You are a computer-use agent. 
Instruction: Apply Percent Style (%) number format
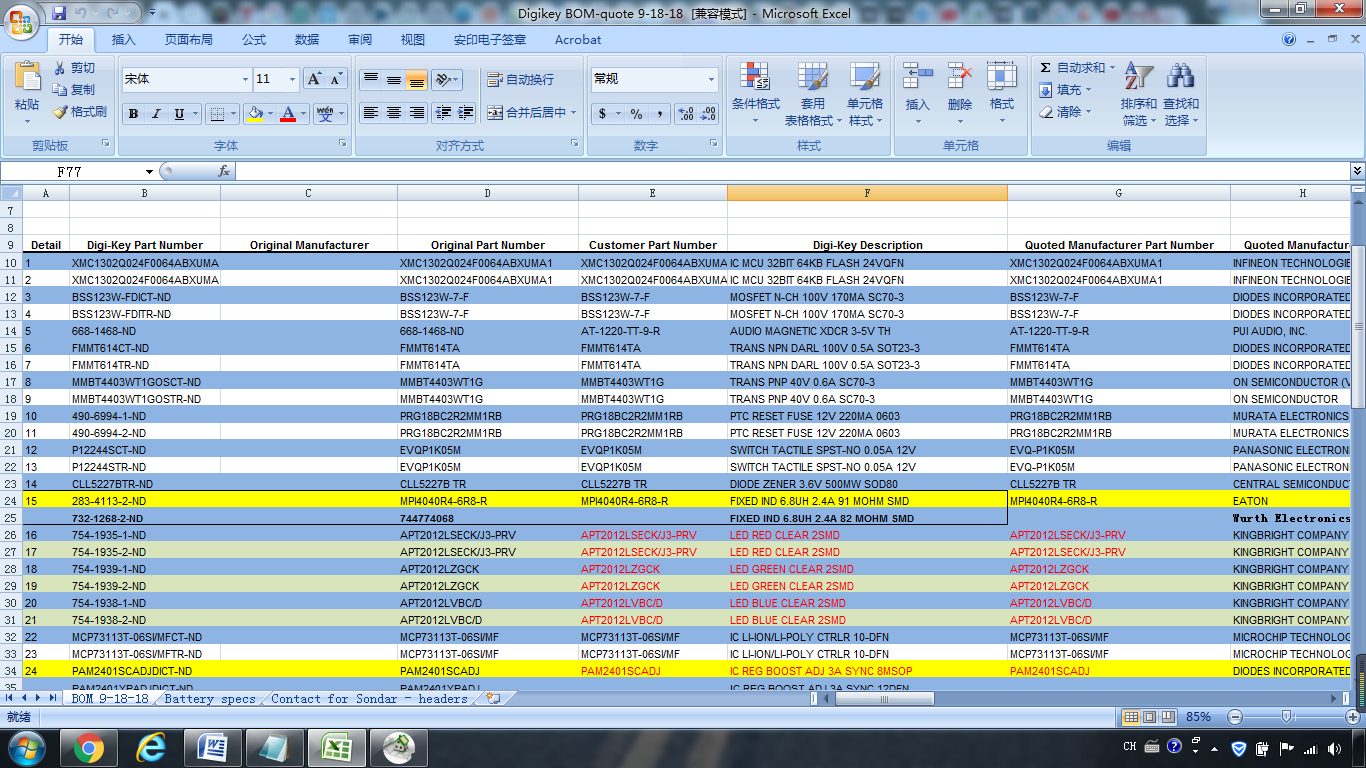pyautogui.click(x=636, y=114)
